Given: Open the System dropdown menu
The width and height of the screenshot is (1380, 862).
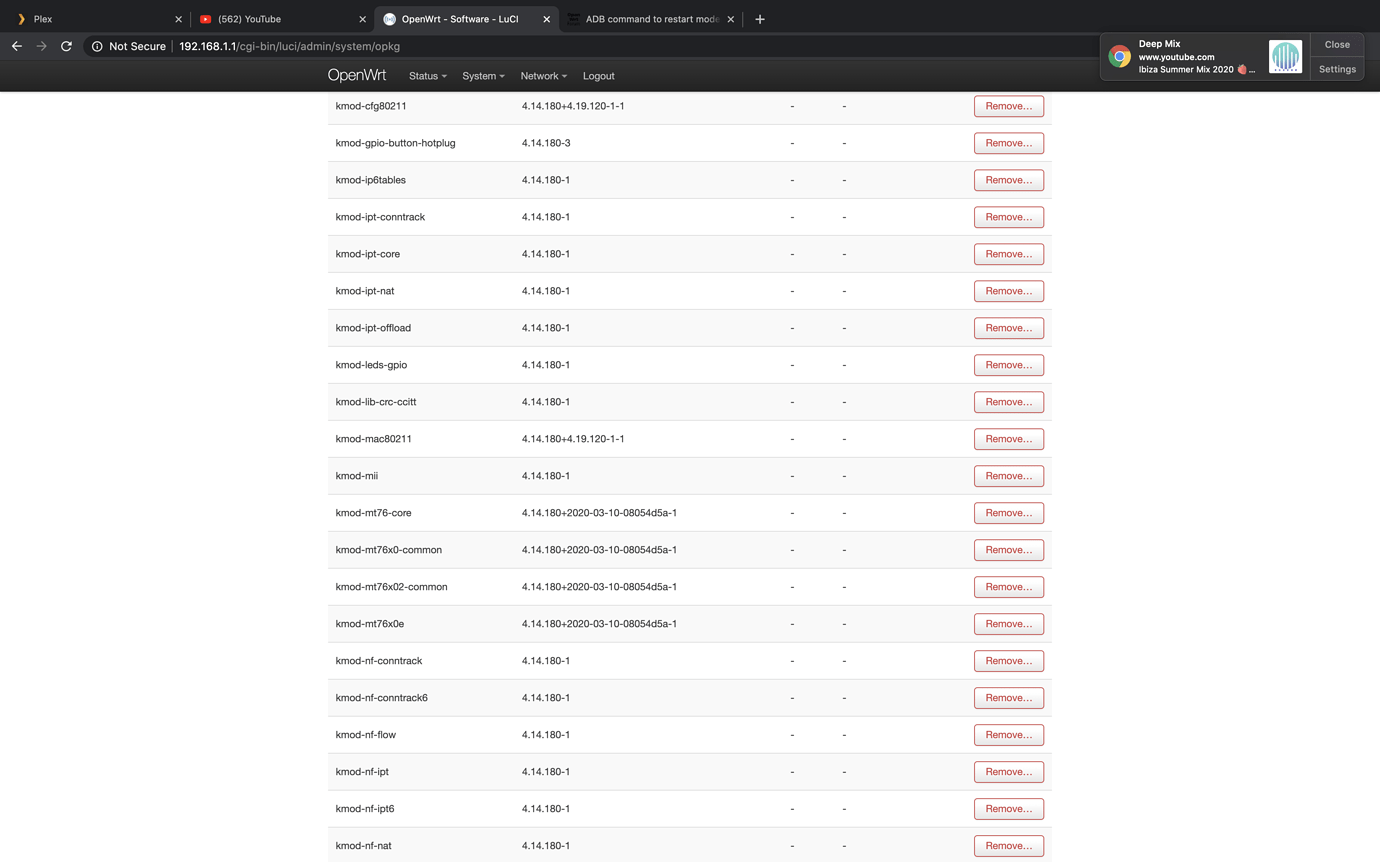Looking at the screenshot, I should 483,76.
